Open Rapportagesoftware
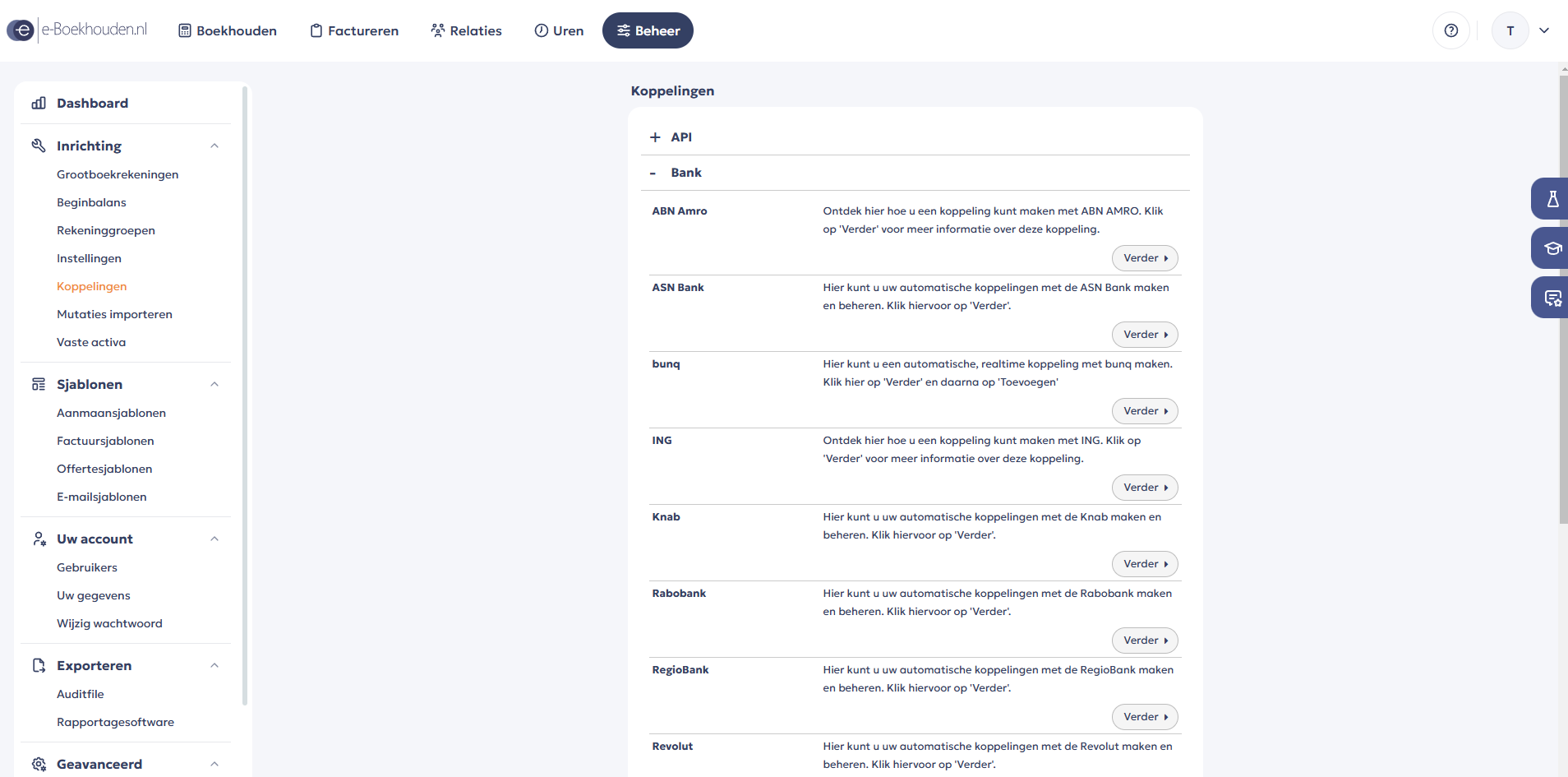 pyautogui.click(x=115, y=722)
